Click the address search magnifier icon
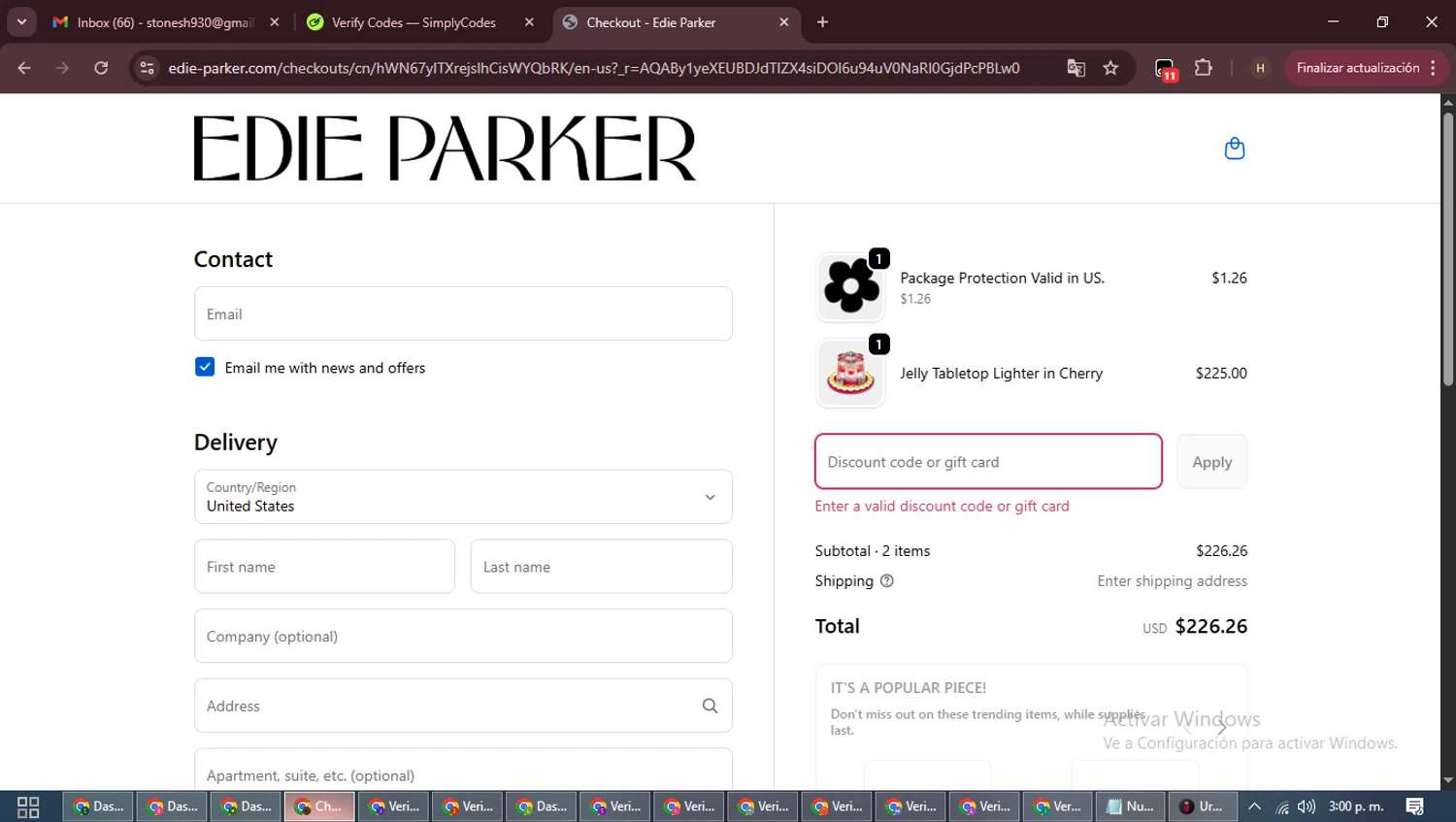The width and height of the screenshot is (1456, 822). pyautogui.click(x=710, y=706)
